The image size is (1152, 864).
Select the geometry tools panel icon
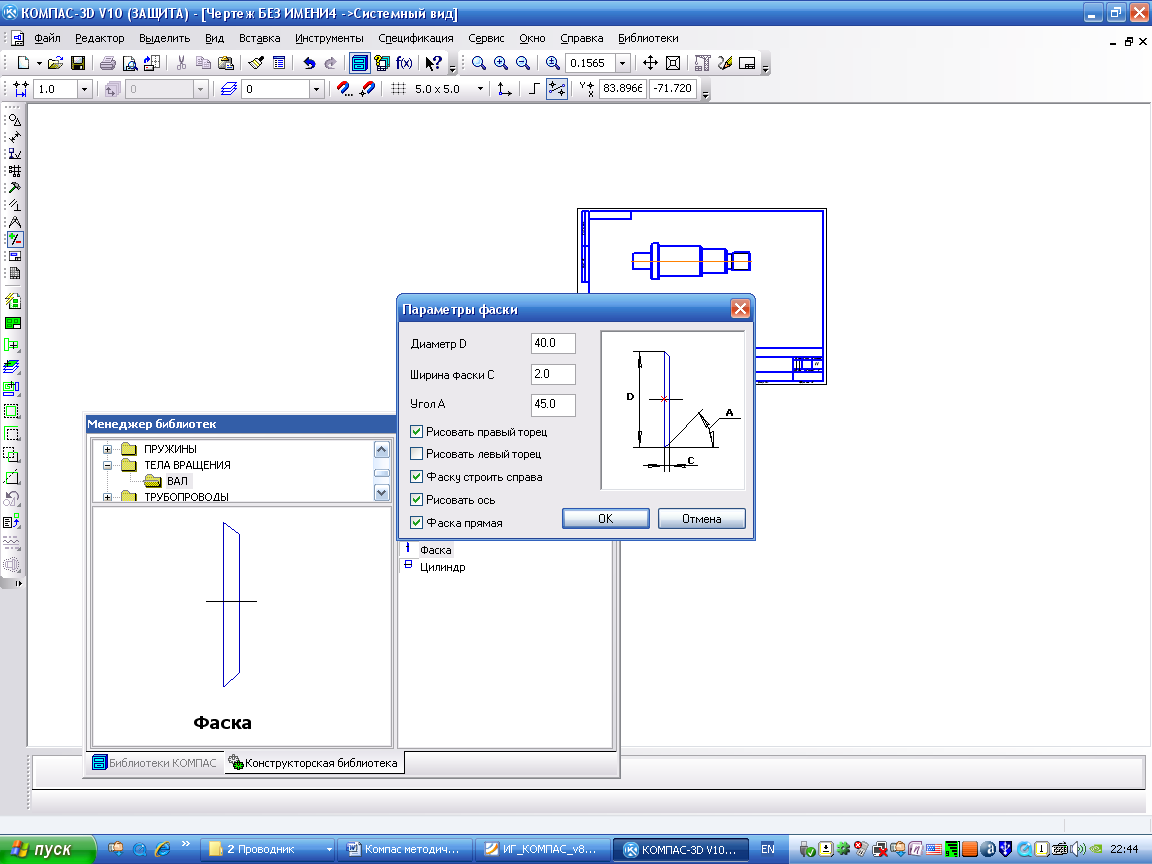15,120
